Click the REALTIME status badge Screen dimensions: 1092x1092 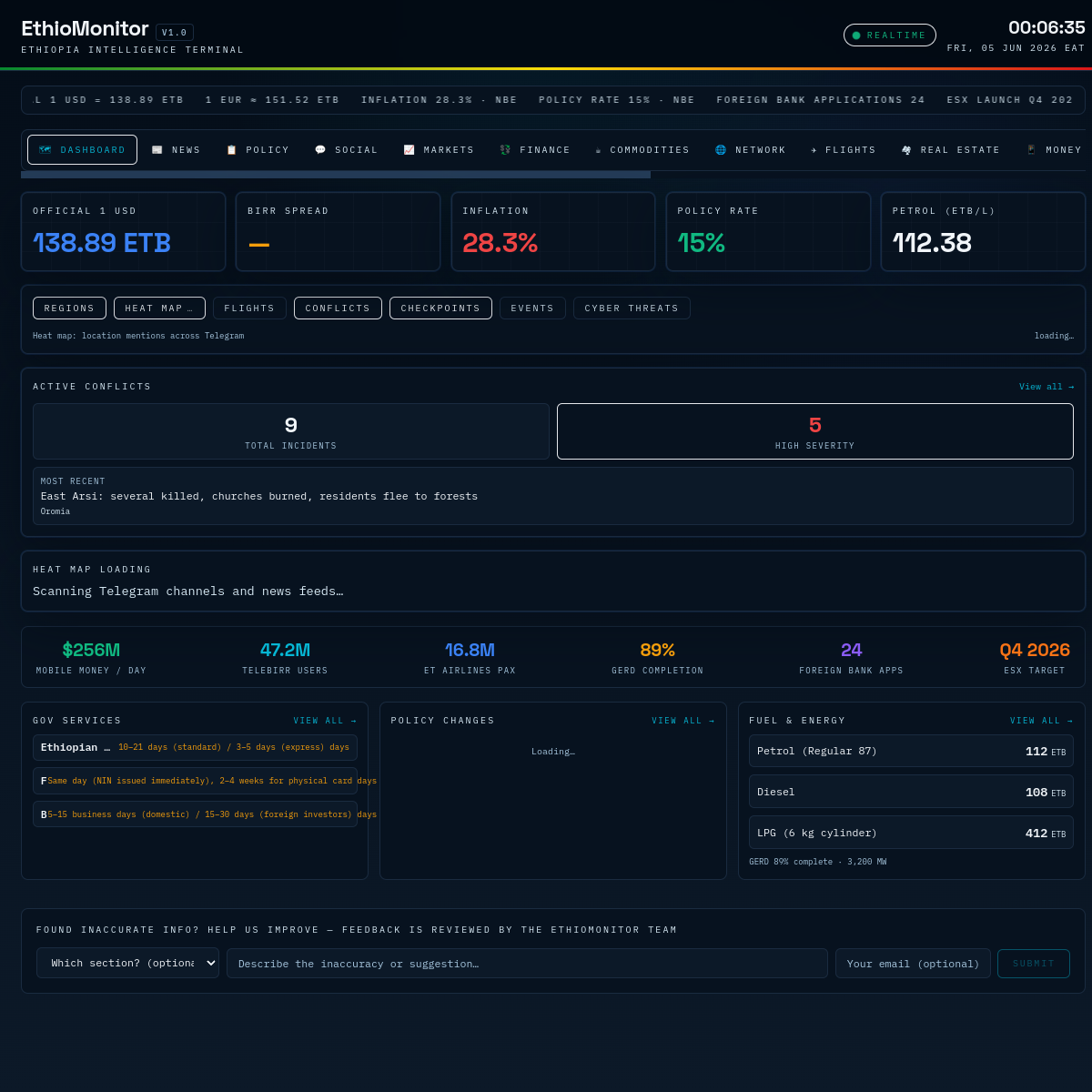(889, 35)
